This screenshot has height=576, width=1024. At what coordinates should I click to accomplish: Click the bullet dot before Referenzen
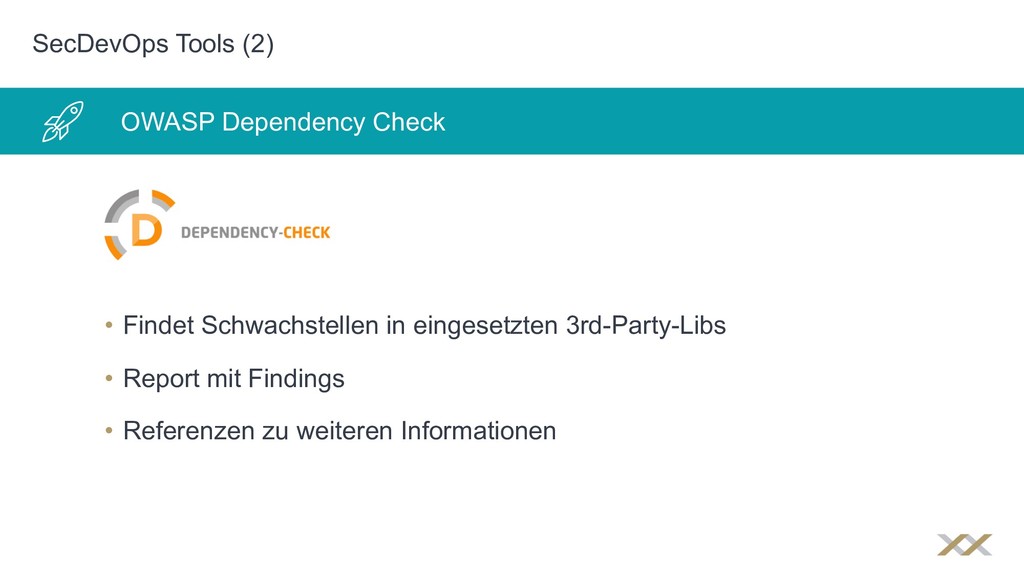pos(109,430)
